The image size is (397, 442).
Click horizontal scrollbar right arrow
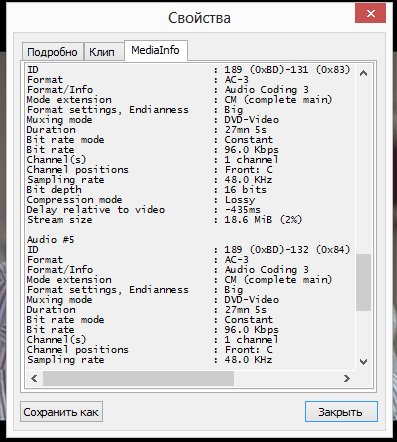point(347,378)
